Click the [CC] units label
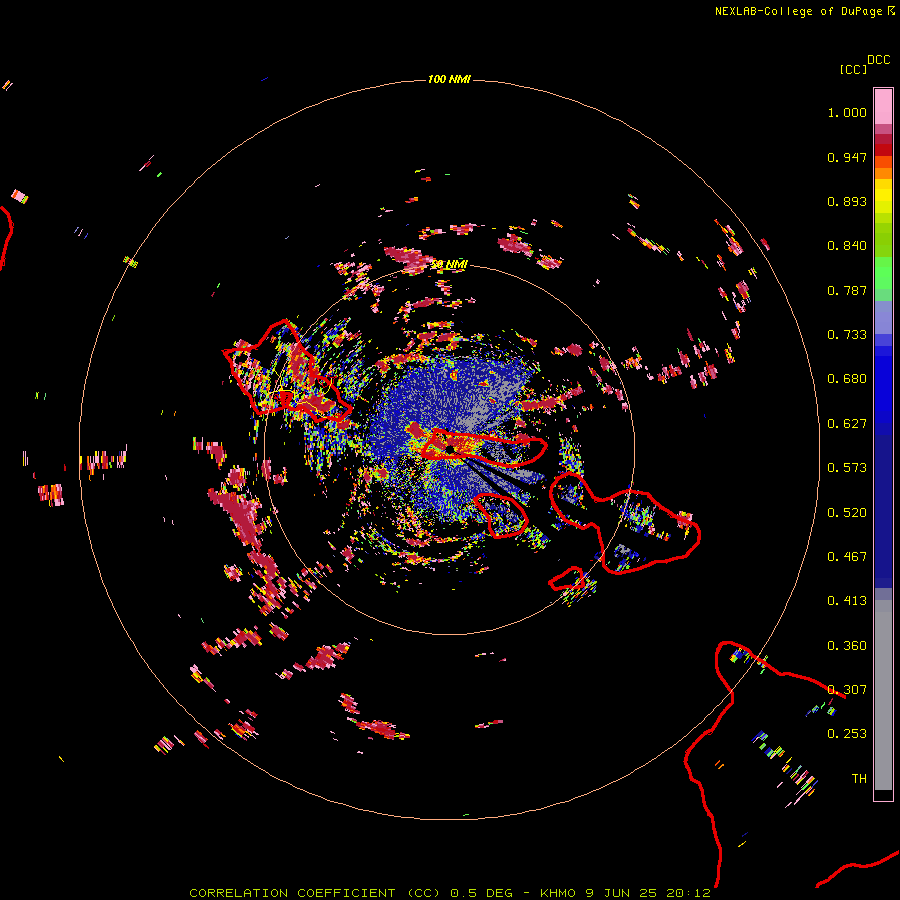900x900 pixels. [x=853, y=69]
